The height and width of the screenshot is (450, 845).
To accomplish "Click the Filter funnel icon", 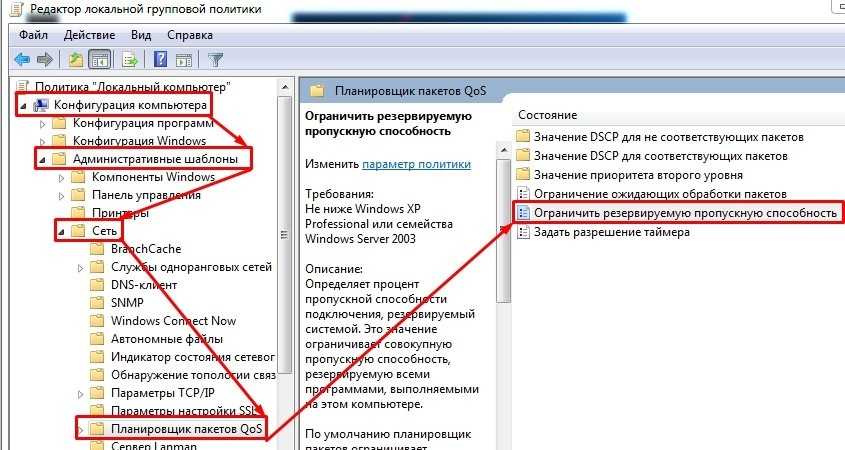I will pyautogui.click(x=215, y=59).
